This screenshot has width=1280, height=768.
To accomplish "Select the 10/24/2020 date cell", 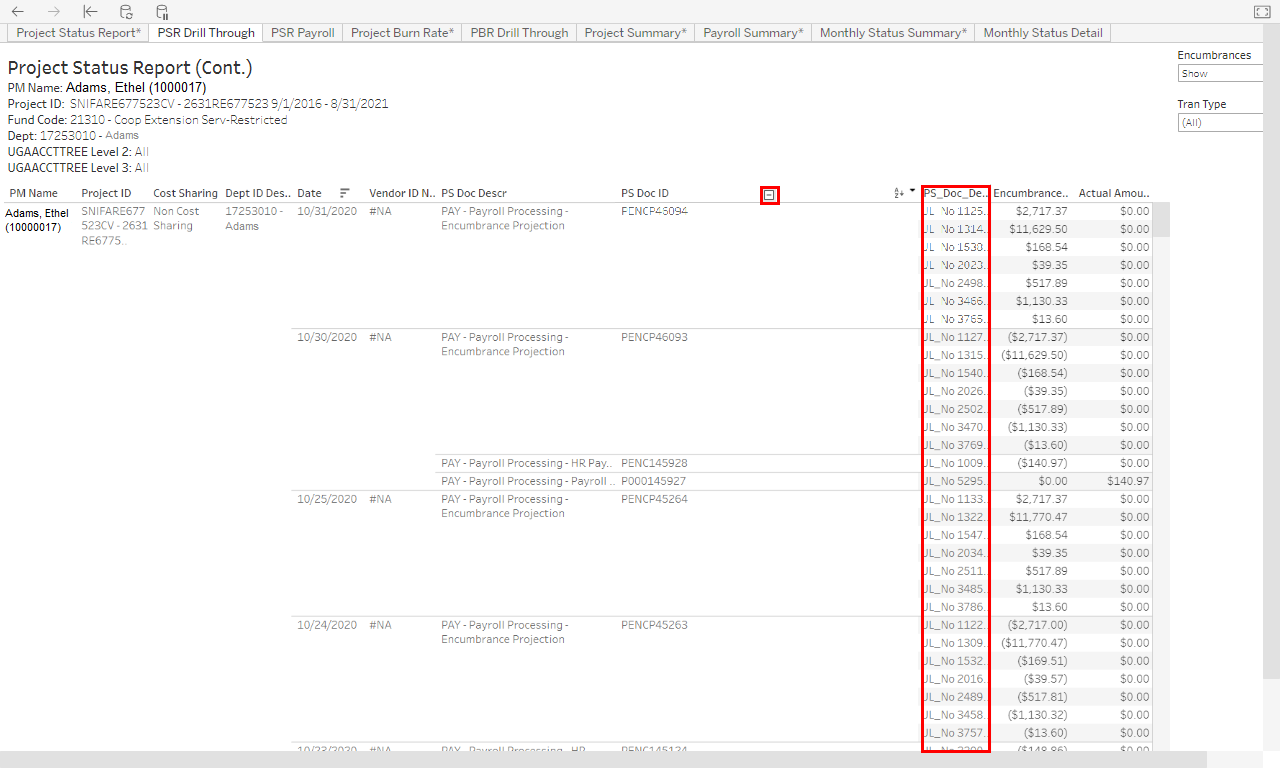I will [x=327, y=625].
